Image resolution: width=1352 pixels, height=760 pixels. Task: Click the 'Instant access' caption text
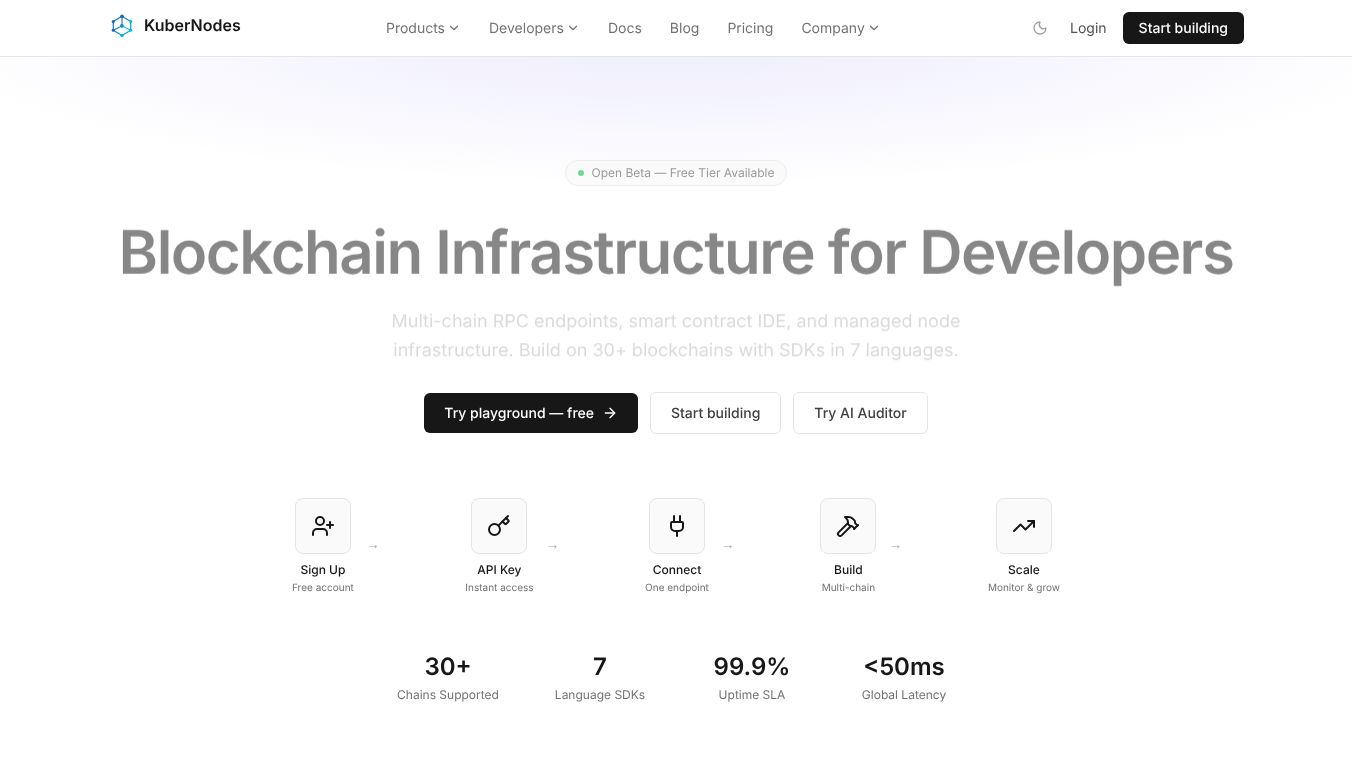click(499, 588)
